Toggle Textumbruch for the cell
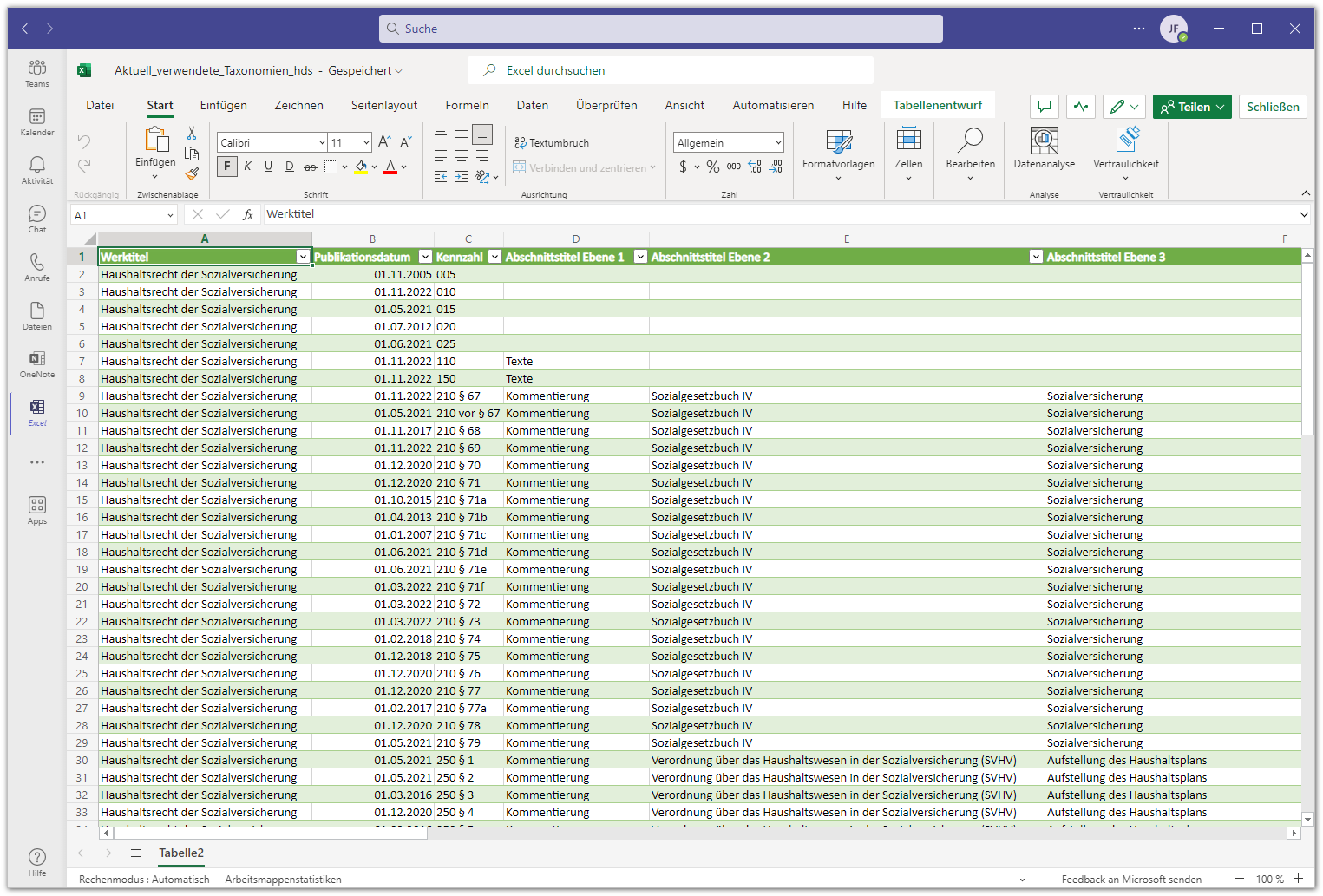The width and height of the screenshot is (1323, 896). pos(551,143)
